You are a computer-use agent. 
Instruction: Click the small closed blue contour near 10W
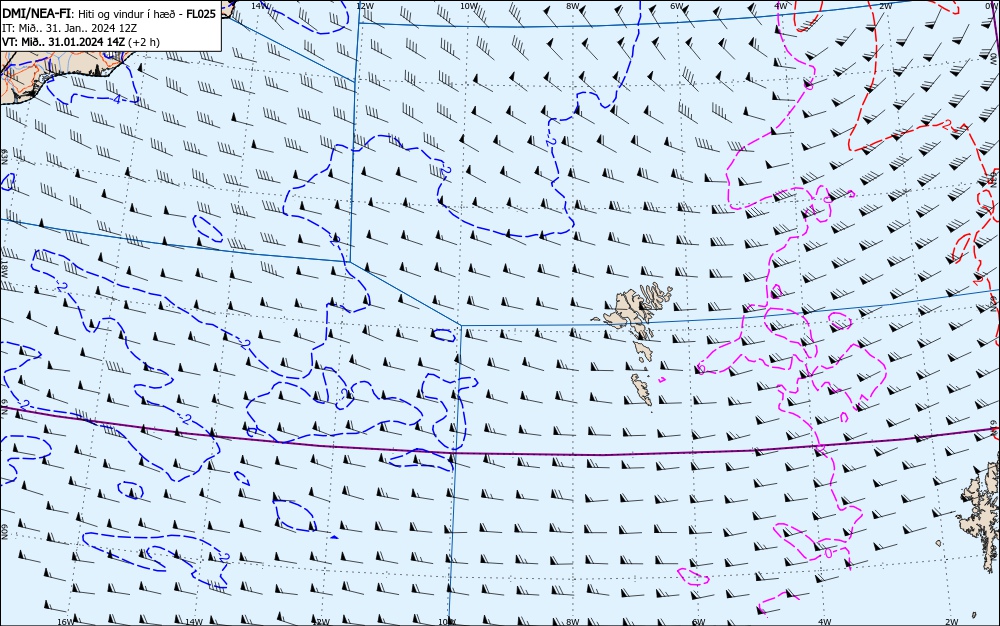tap(444, 335)
